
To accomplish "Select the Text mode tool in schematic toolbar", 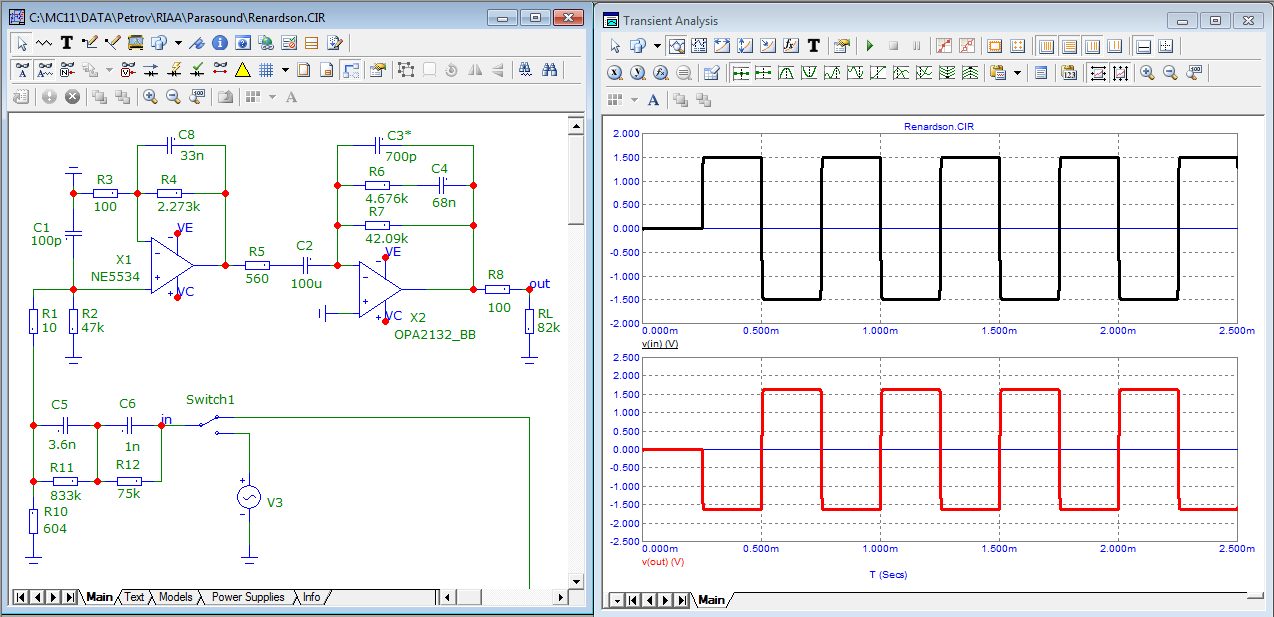I will click(67, 43).
